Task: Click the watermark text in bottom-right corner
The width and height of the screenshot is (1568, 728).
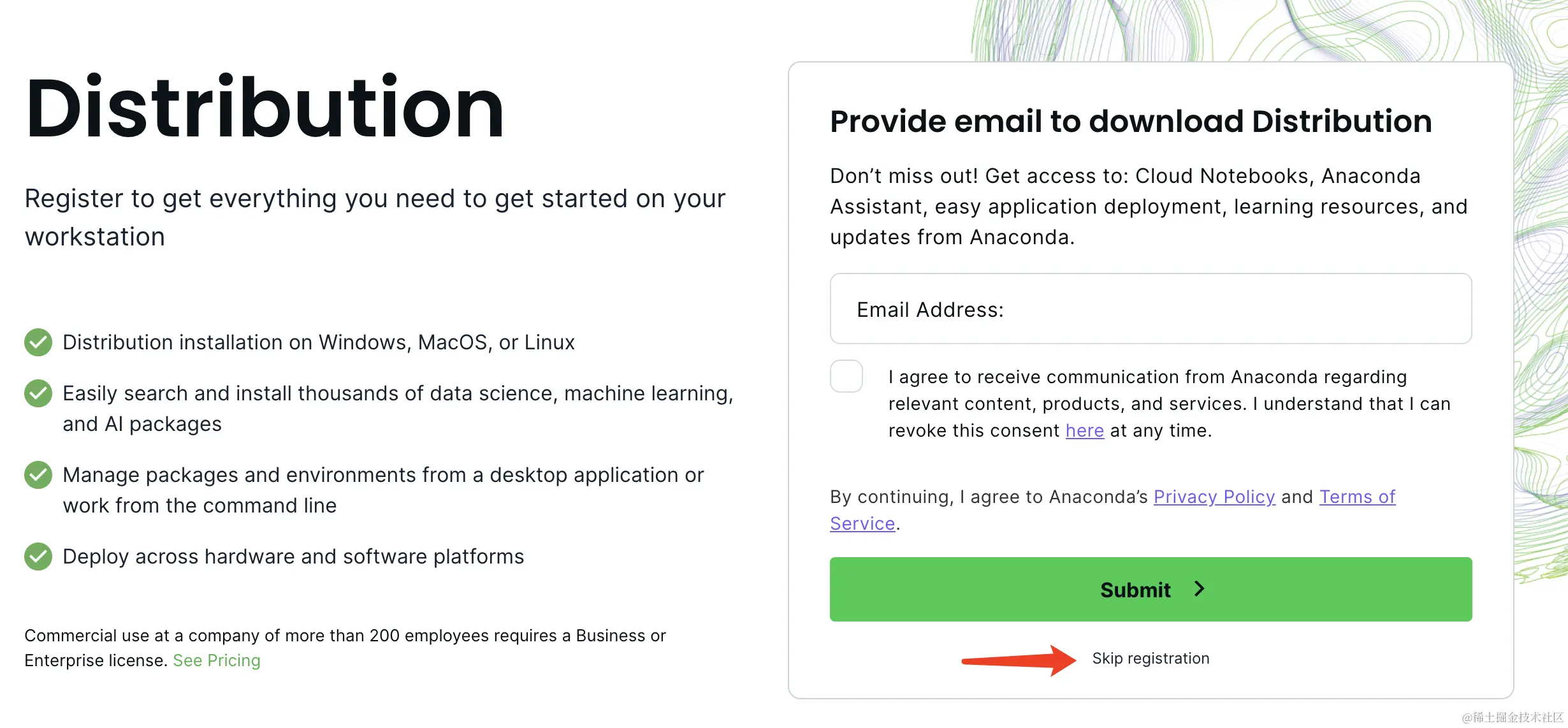Action: pos(1512,717)
